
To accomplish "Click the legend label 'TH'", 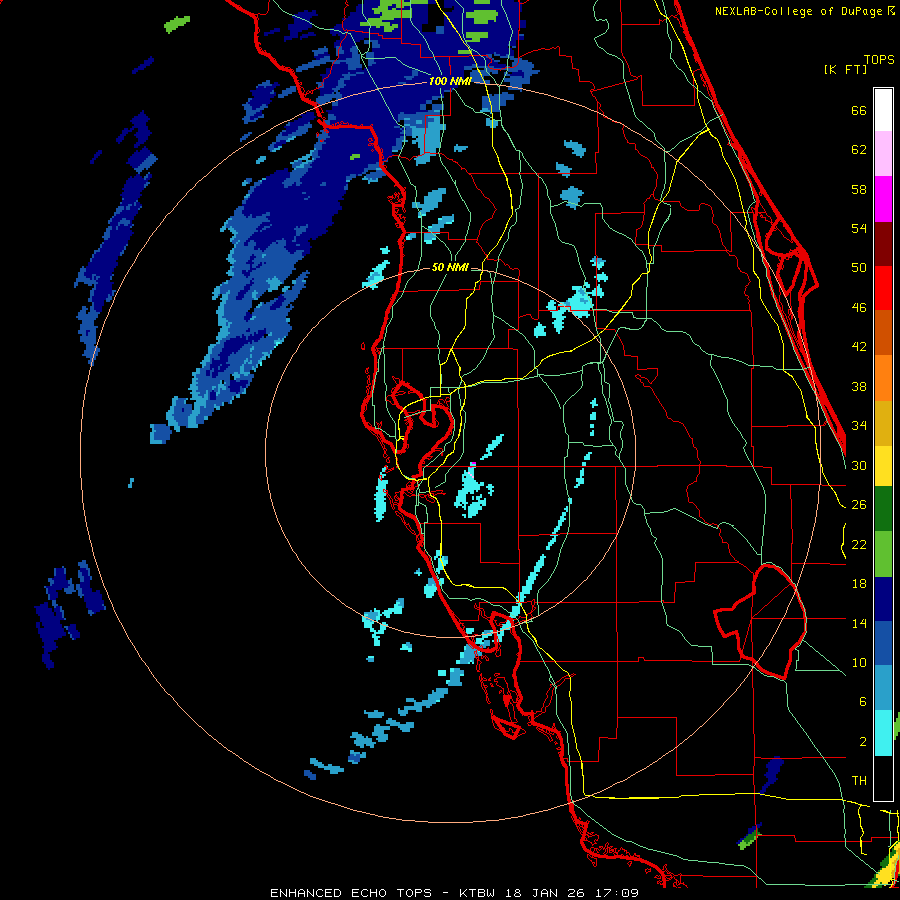I will 859,781.
